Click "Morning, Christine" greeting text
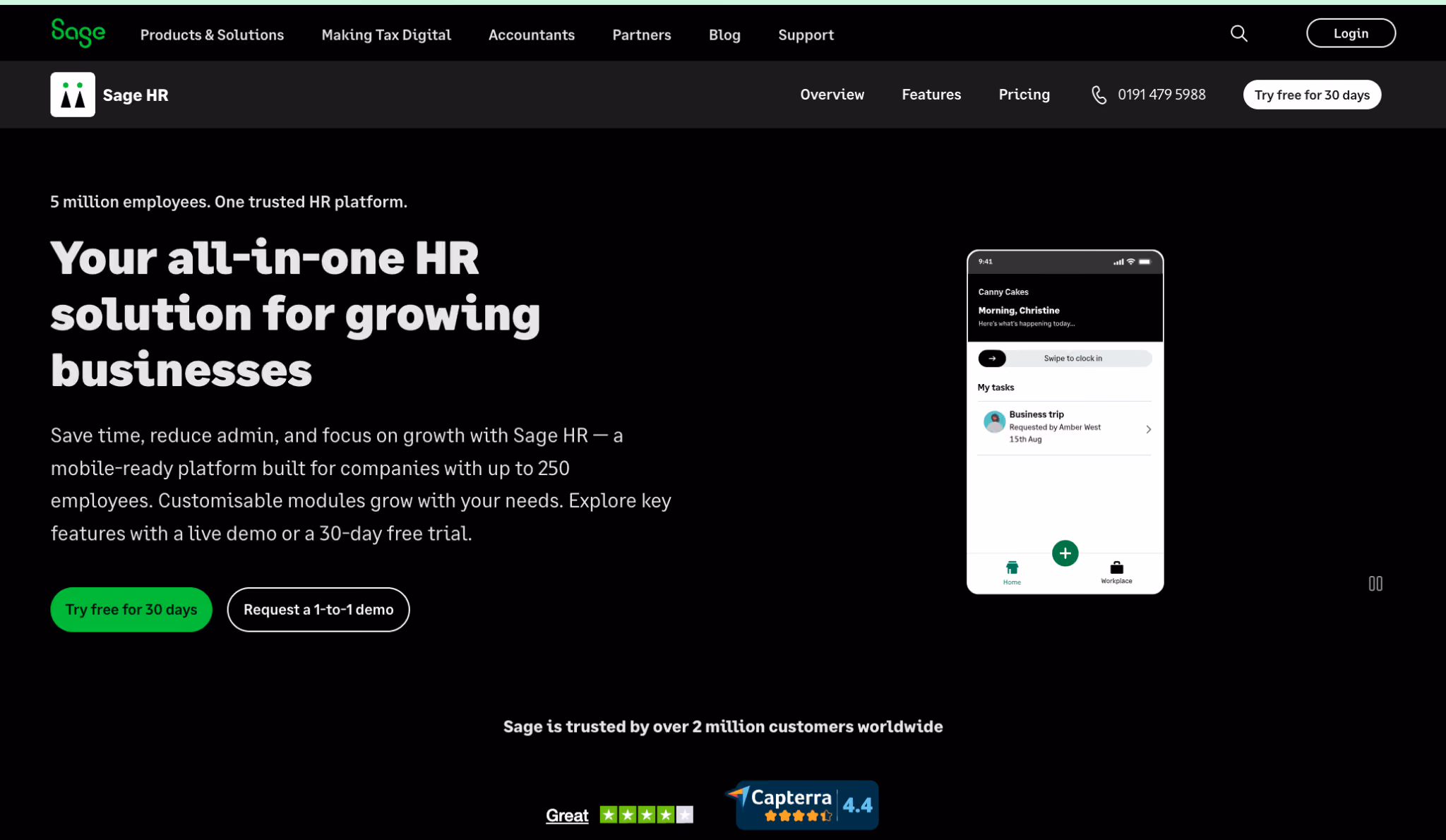This screenshot has width=1446, height=840. coord(1018,311)
